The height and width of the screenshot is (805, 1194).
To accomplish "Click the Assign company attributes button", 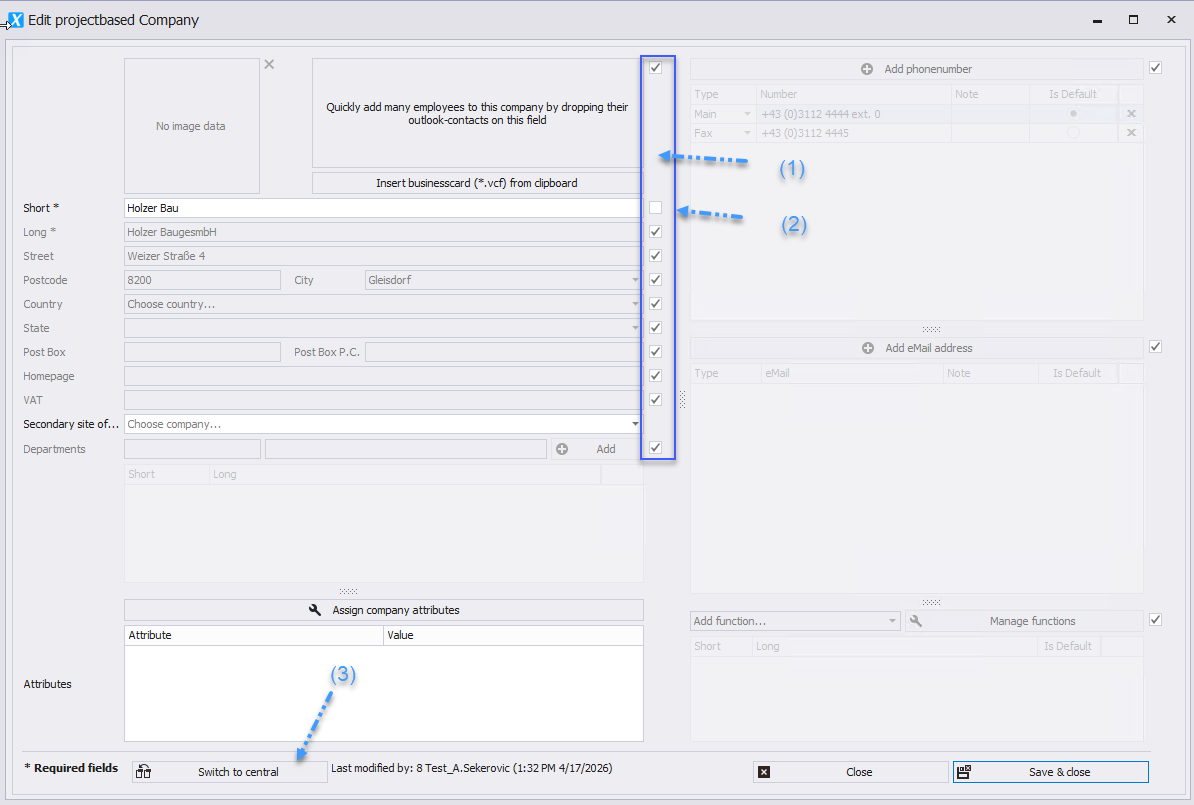I will (384, 610).
